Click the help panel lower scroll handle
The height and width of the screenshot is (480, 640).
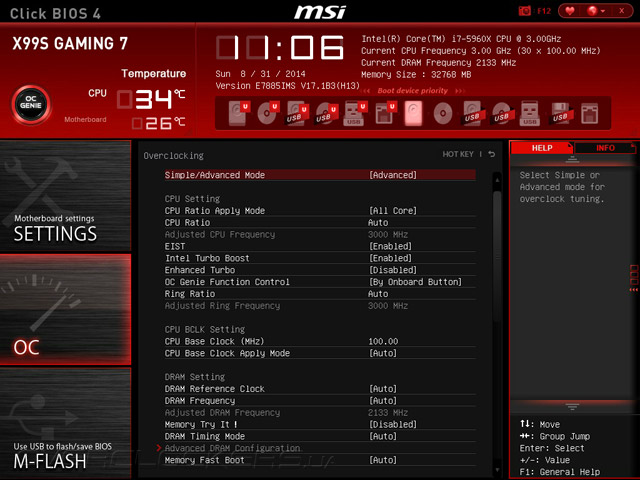(x=572, y=406)
